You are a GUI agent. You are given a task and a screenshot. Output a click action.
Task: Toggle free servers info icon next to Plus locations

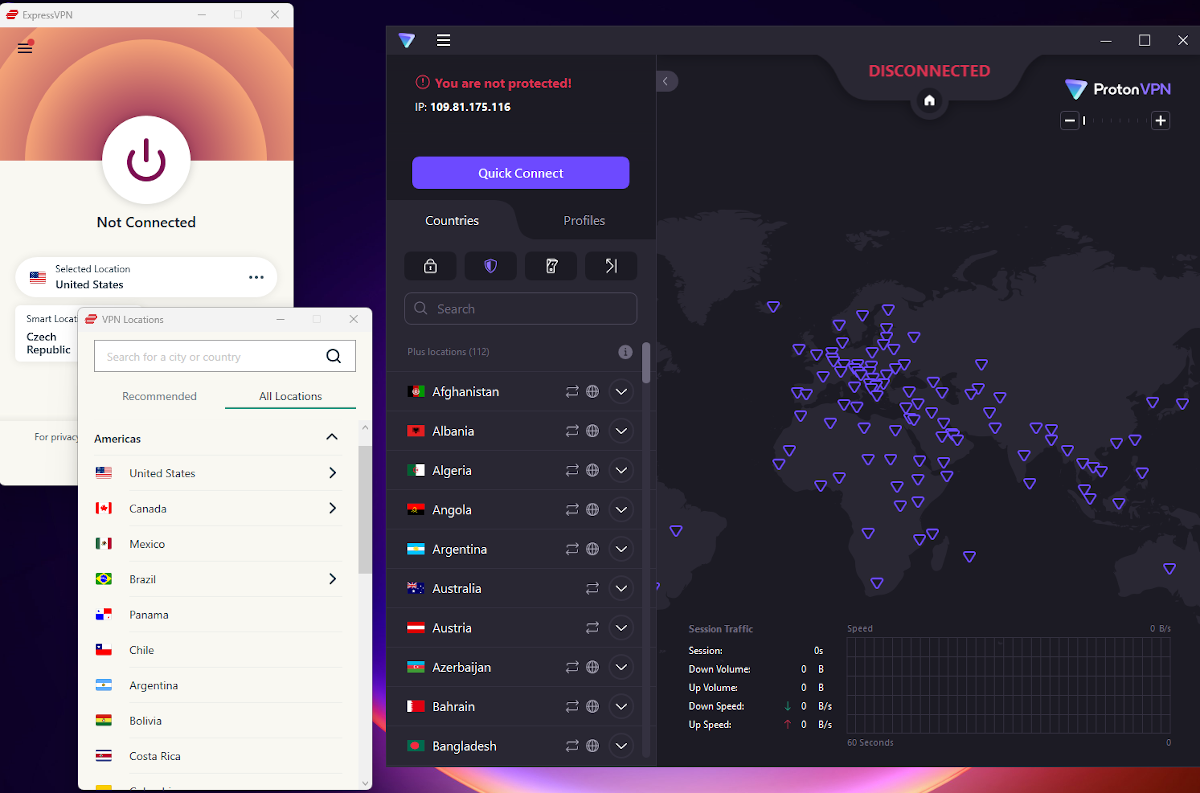625,351
